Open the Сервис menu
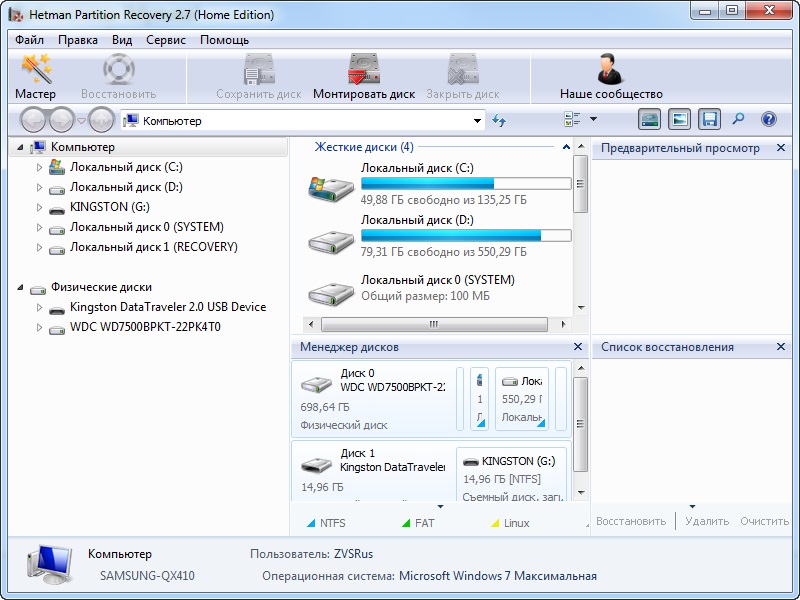 coord(165,40)
